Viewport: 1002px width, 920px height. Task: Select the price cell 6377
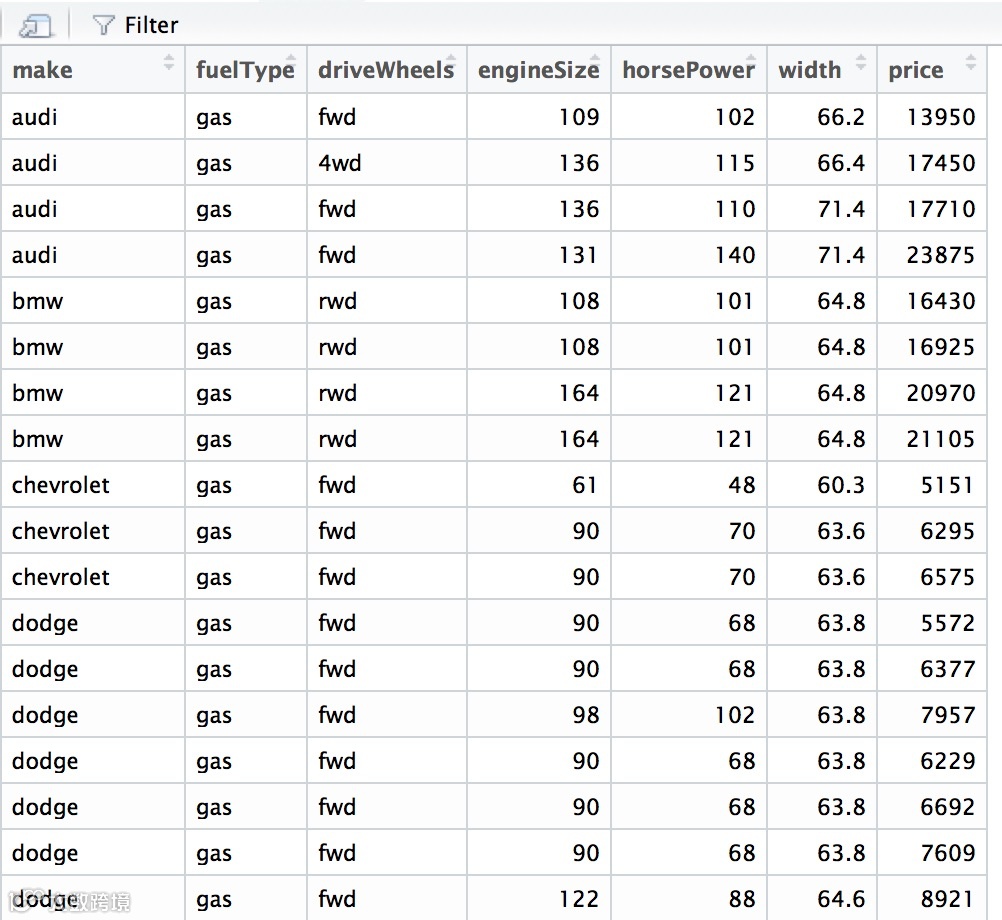click(932, 669)
